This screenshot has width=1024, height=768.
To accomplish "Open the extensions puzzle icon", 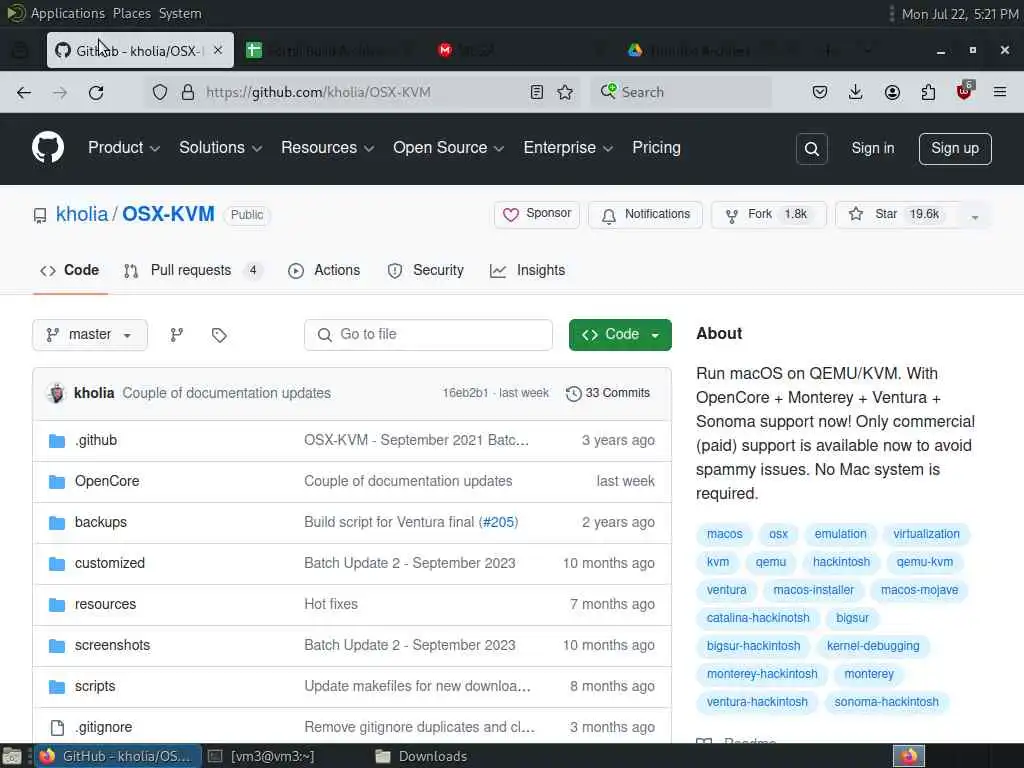I will coord(928,92).
